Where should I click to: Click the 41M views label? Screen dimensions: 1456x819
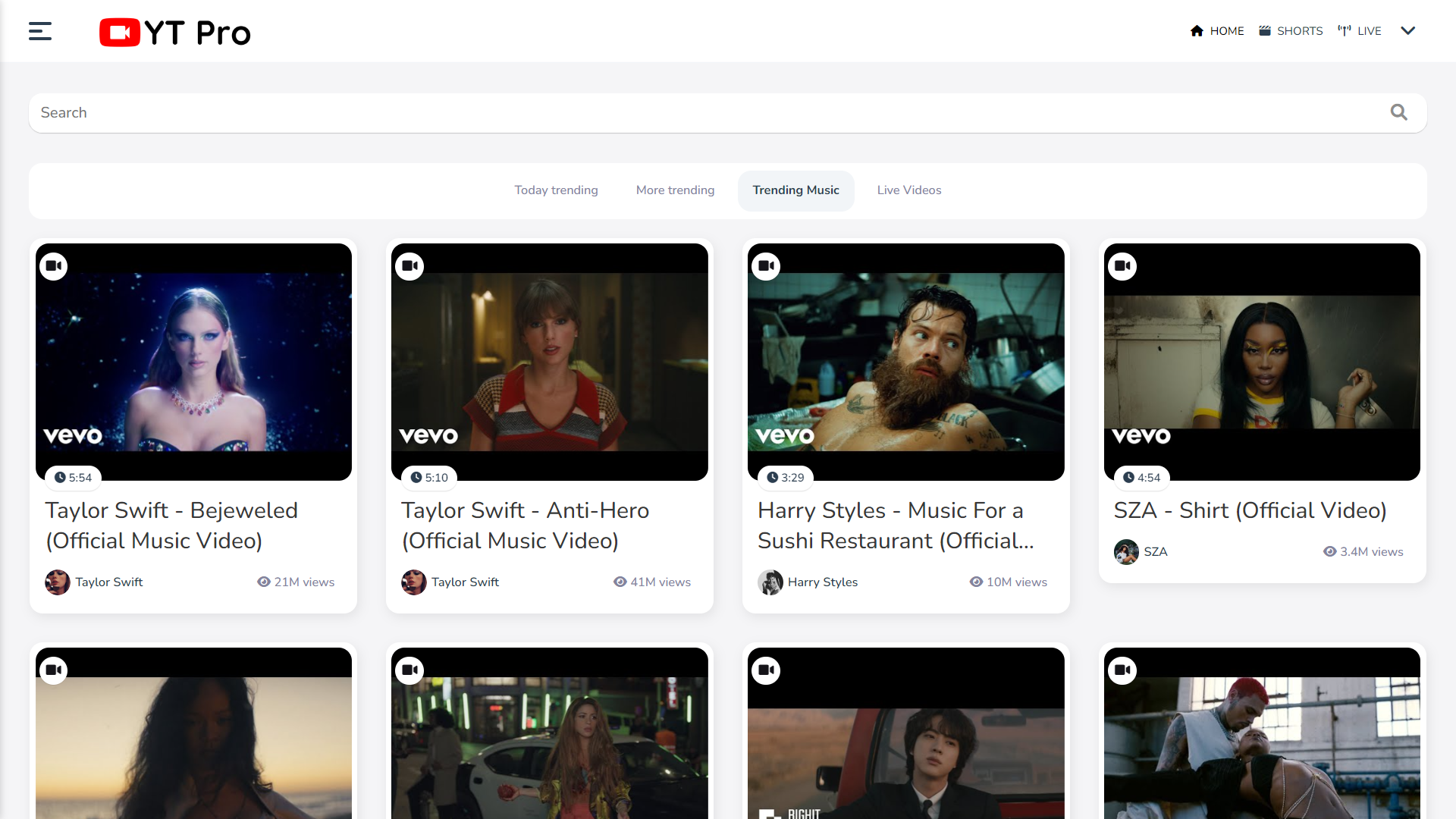pyautogui.click(x=652, y=582)
